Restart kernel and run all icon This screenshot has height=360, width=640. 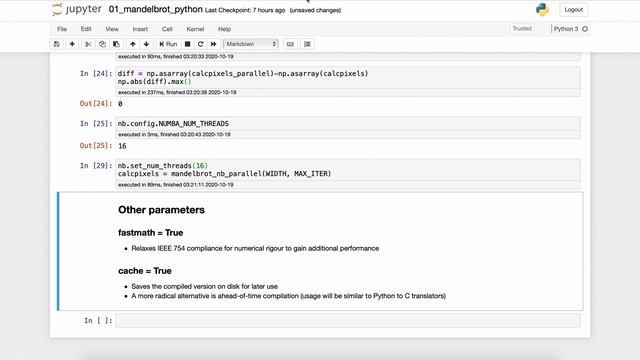(x=213, y=44)
